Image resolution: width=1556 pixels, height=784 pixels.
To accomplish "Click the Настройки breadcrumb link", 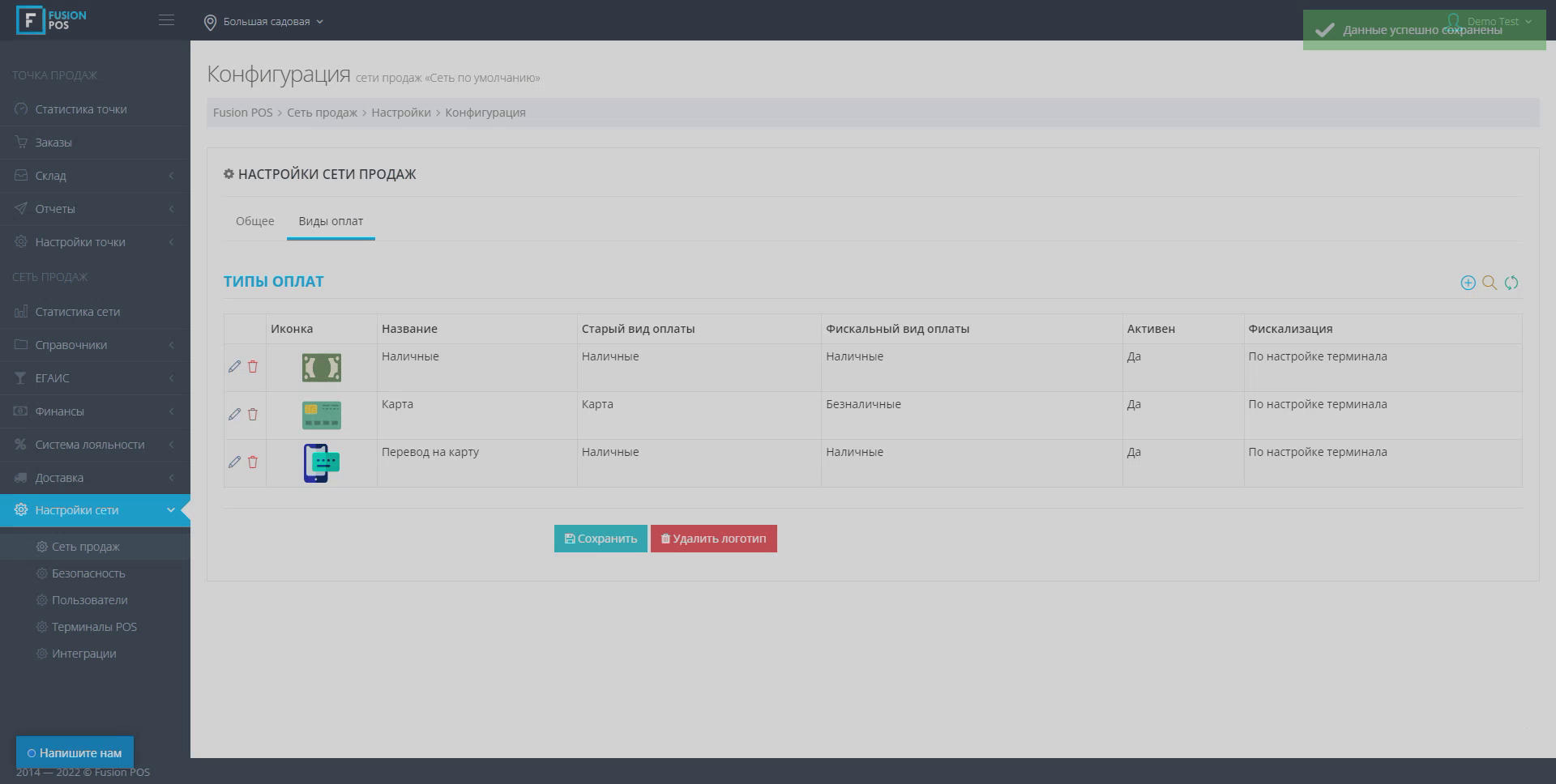I will pos(400,113).
